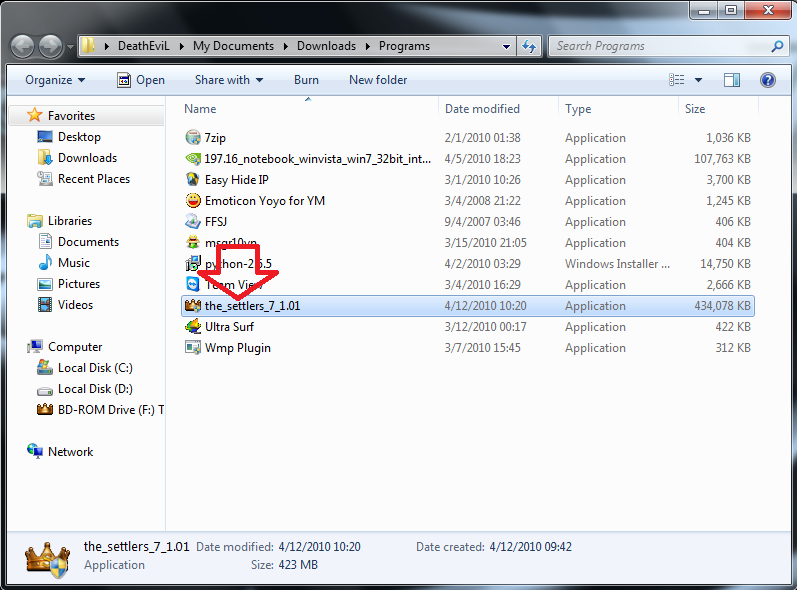Click the 7zip application icon
The image size is (797, 591).
click(193, 138)
